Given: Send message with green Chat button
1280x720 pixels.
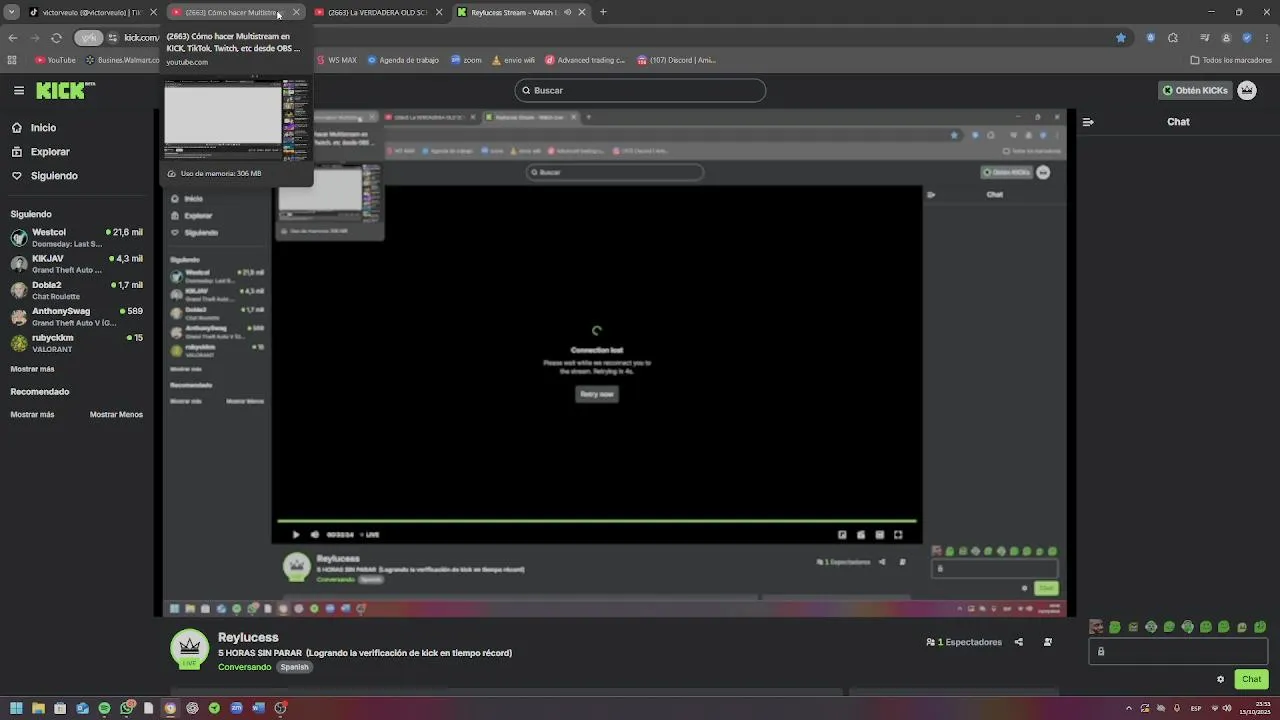Looking at the screenshot, I should click(1252, 679).
